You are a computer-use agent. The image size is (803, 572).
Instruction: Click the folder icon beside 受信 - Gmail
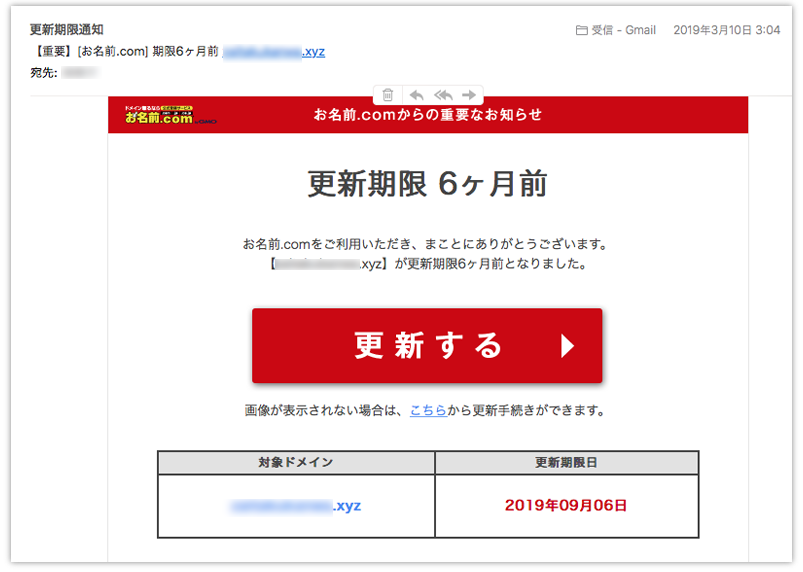click(x=581, y=30)
